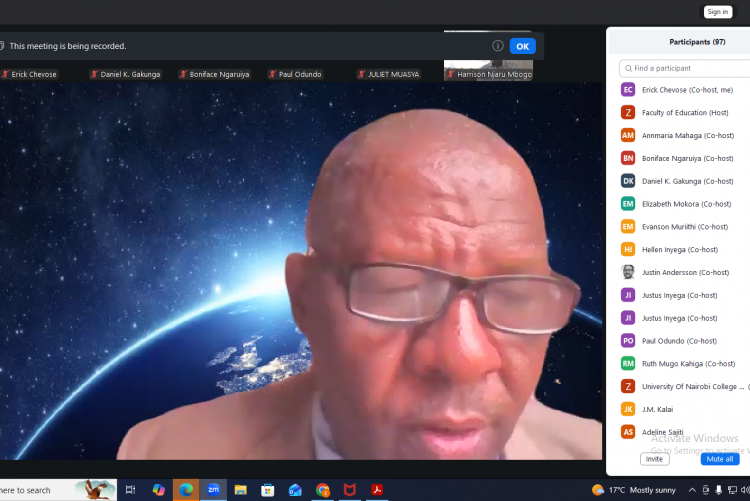Click Annmaria Mahaga's AM avatar icon
The height and width of the screenshot is (501, 750).
click(628, 135)
